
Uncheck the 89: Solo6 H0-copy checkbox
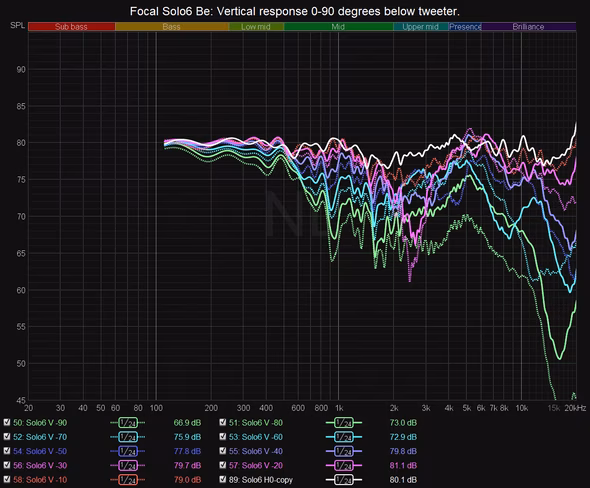click(x=223, y=479)
